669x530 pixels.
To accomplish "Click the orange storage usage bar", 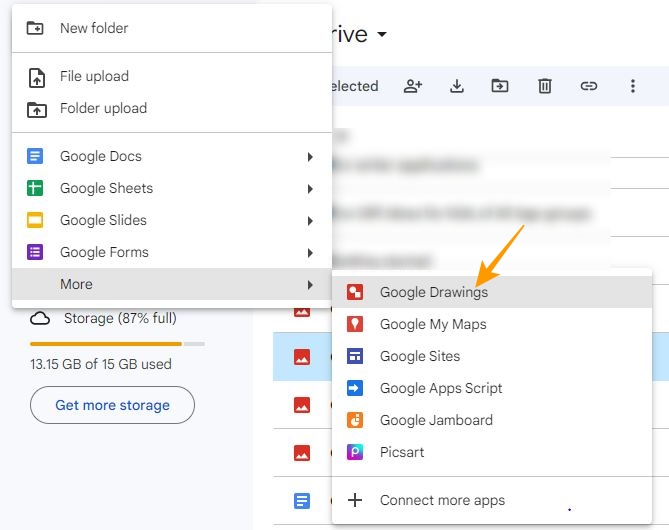I will [x=106, y=344].
